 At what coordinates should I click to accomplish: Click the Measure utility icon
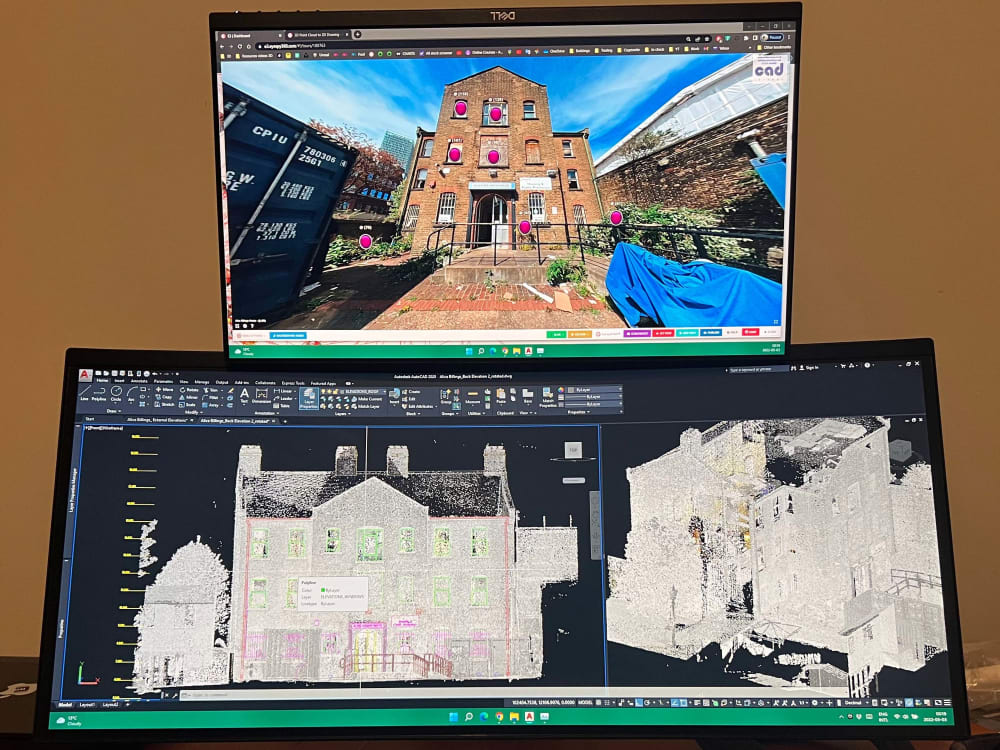(x=473, y=397)
